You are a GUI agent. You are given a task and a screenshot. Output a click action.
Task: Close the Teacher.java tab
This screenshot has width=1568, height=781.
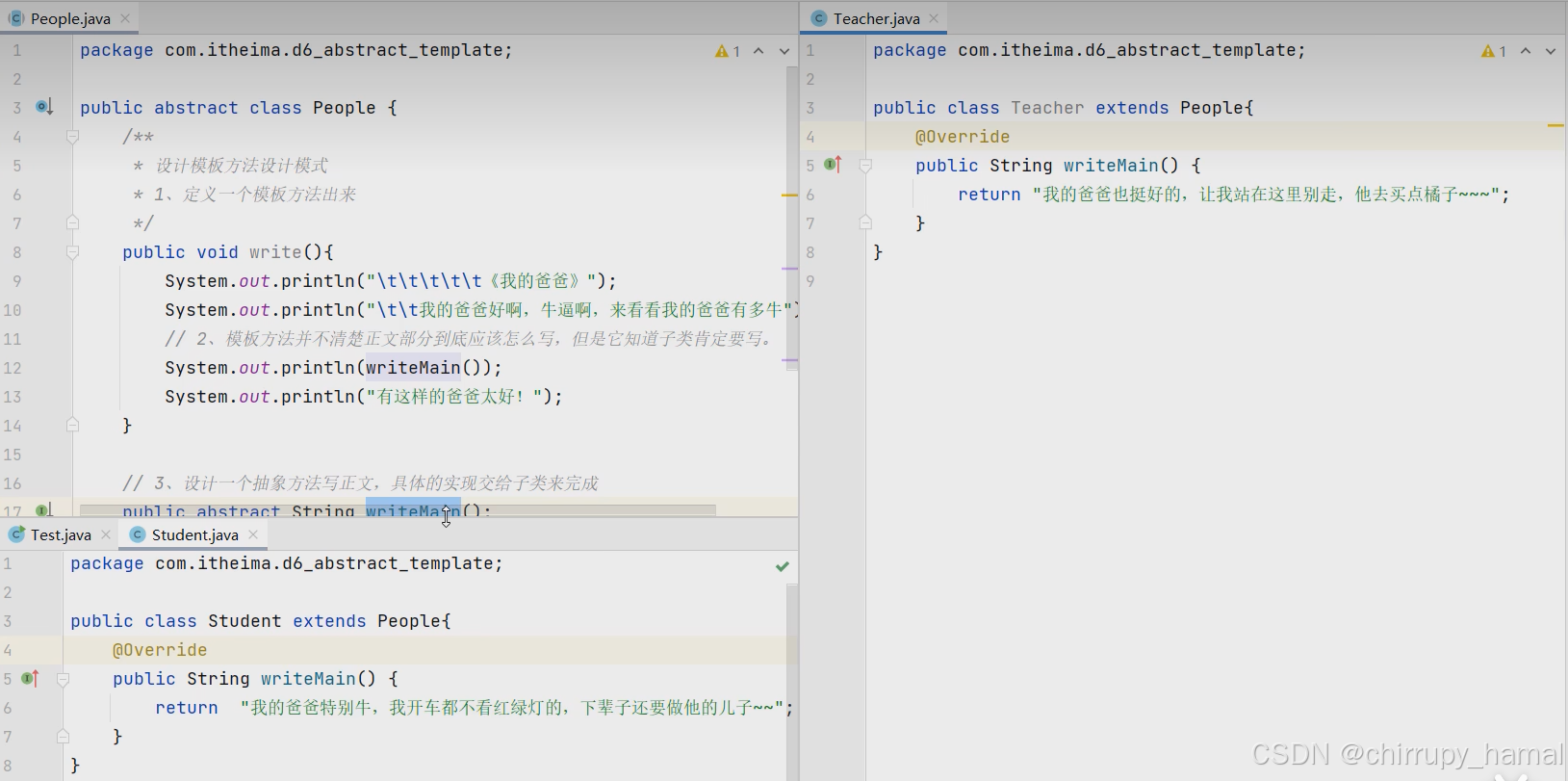(934, 18)
